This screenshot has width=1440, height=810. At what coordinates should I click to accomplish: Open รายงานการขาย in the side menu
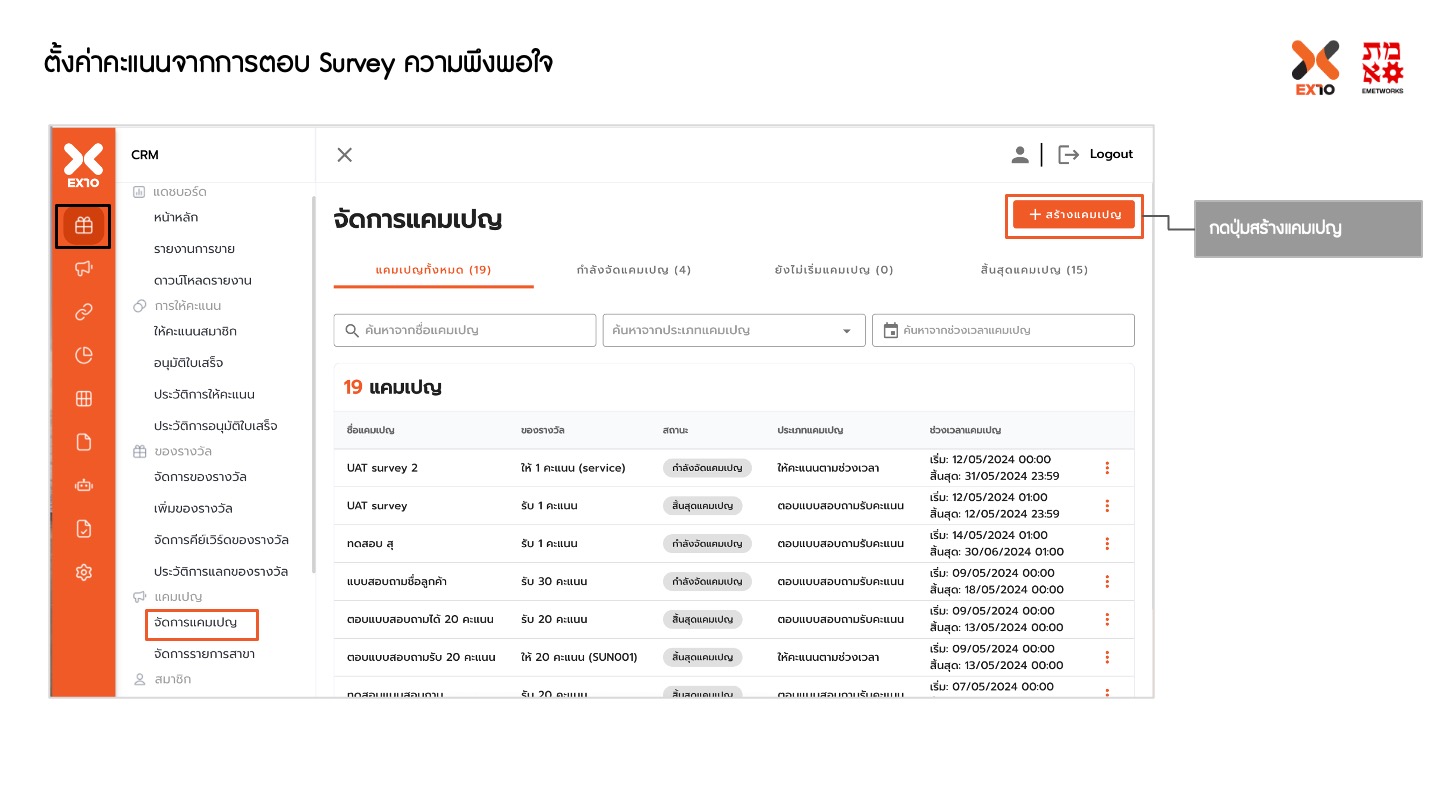pyautogui.click(x=195, y=249)
